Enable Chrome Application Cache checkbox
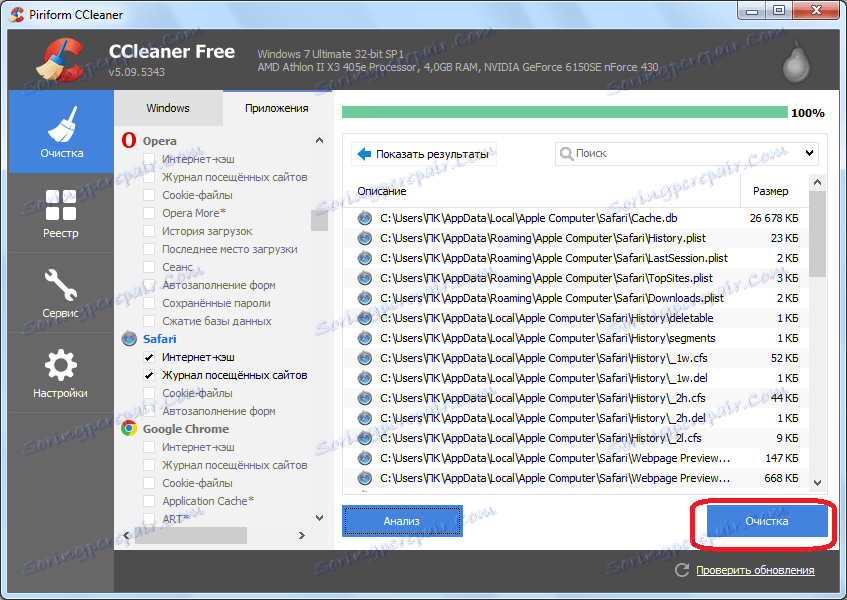Viewport: 847px width, 600px height. [149, 501]
